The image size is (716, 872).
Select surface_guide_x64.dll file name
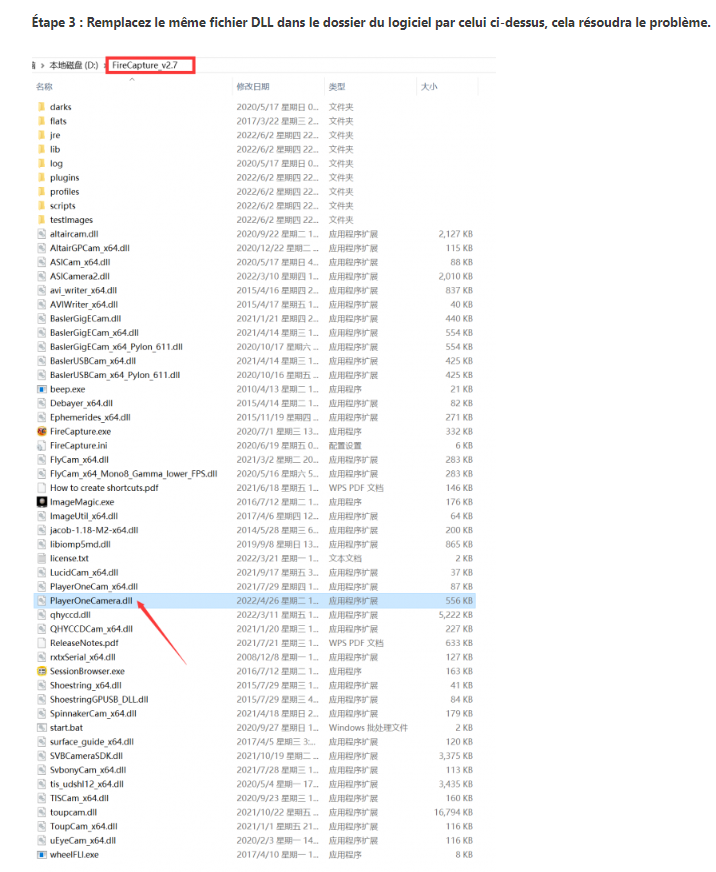point(92,742)
